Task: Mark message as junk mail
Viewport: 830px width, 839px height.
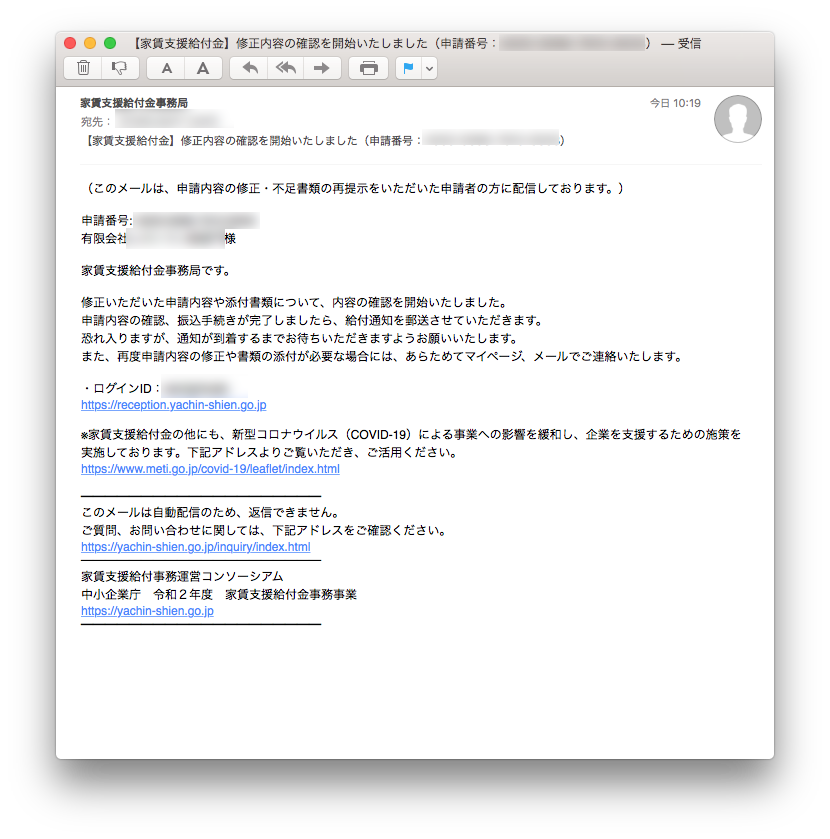Action: tap(119, 68)
